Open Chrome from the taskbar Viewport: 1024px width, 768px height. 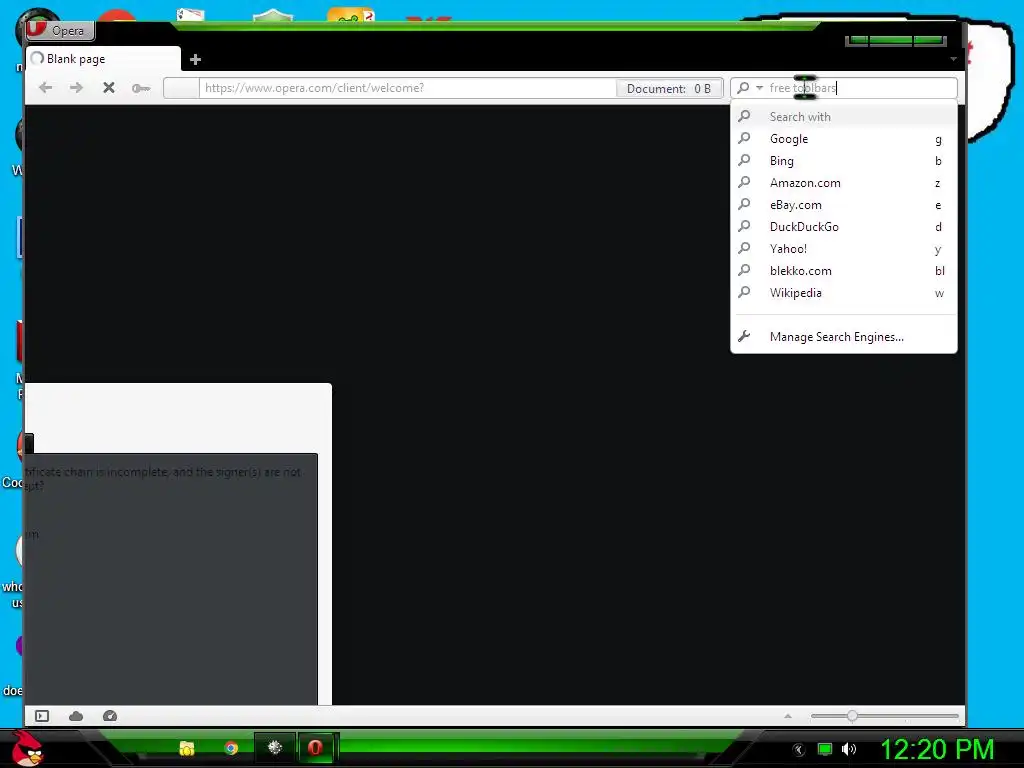(x=231, y=748)
